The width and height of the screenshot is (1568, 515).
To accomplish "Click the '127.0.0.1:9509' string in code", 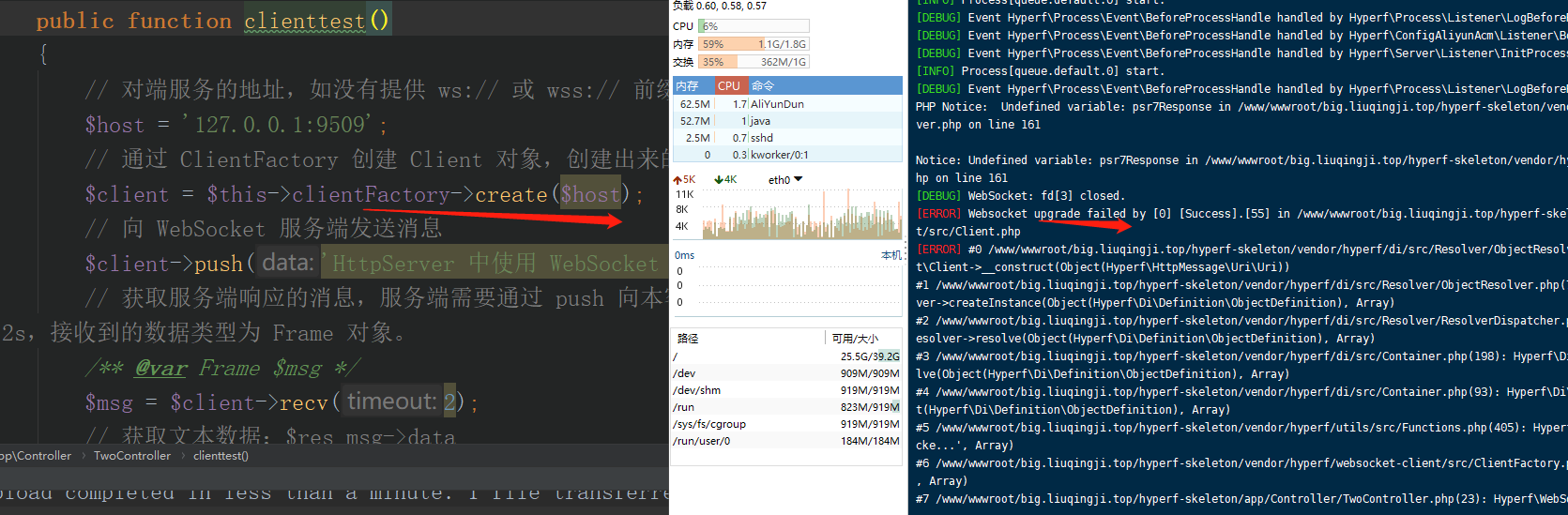I will click(284, 125).
